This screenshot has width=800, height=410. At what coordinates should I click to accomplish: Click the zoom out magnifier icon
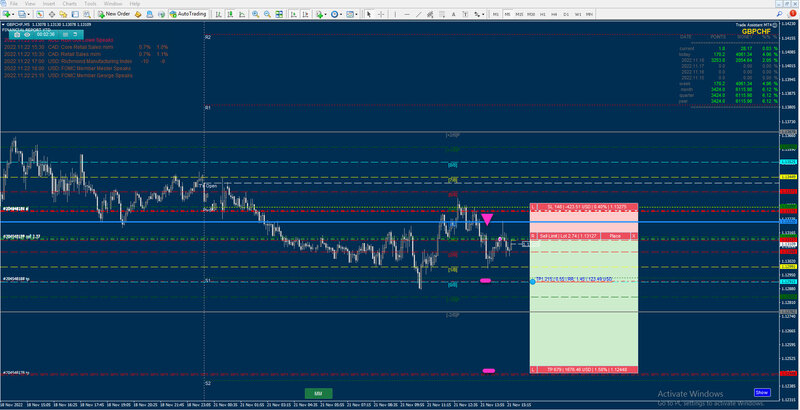tap(267, 14)
